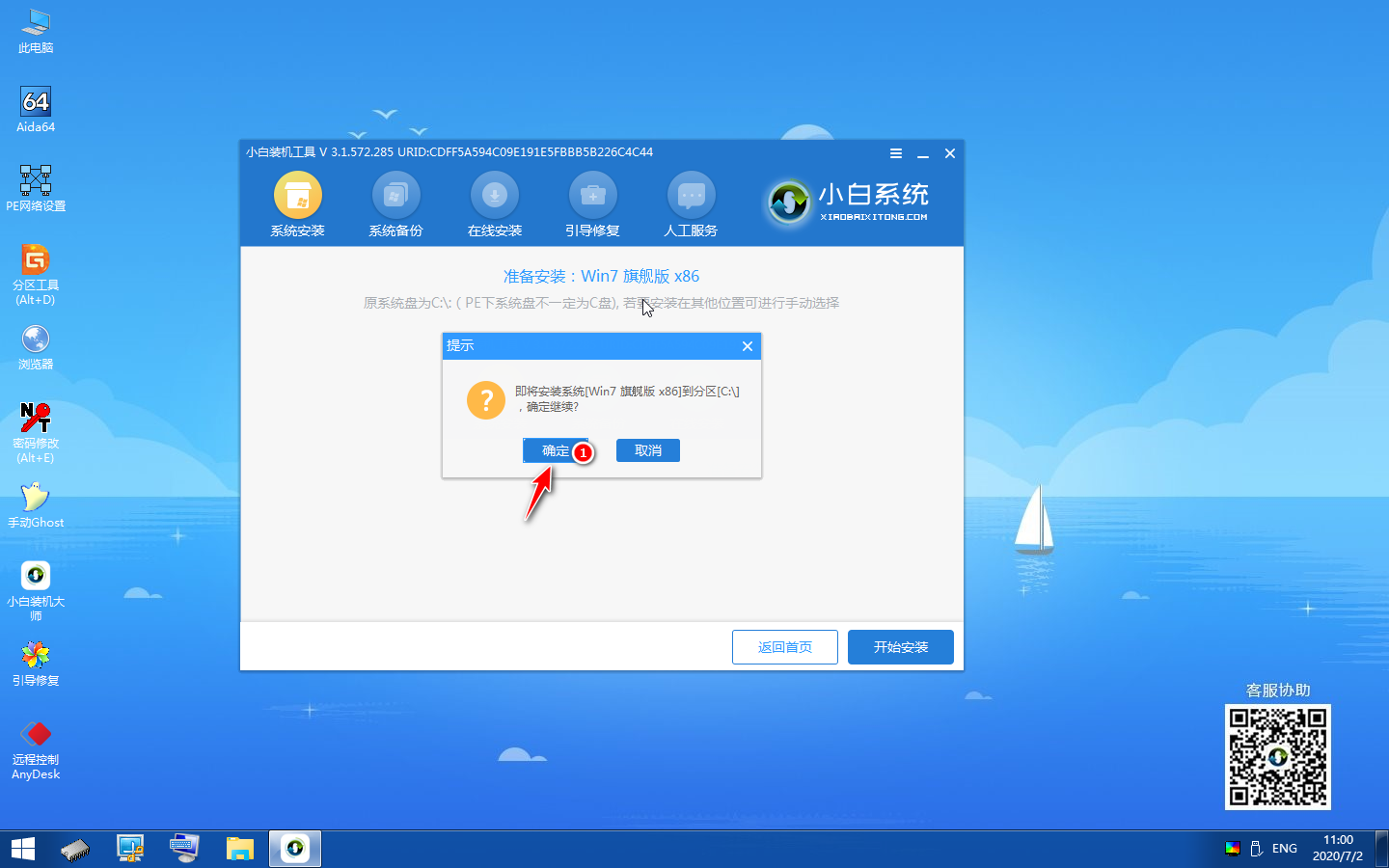Open the PE网络设置 desktop icon
This screenshot has width=1389, height=868.
(36, 188)
